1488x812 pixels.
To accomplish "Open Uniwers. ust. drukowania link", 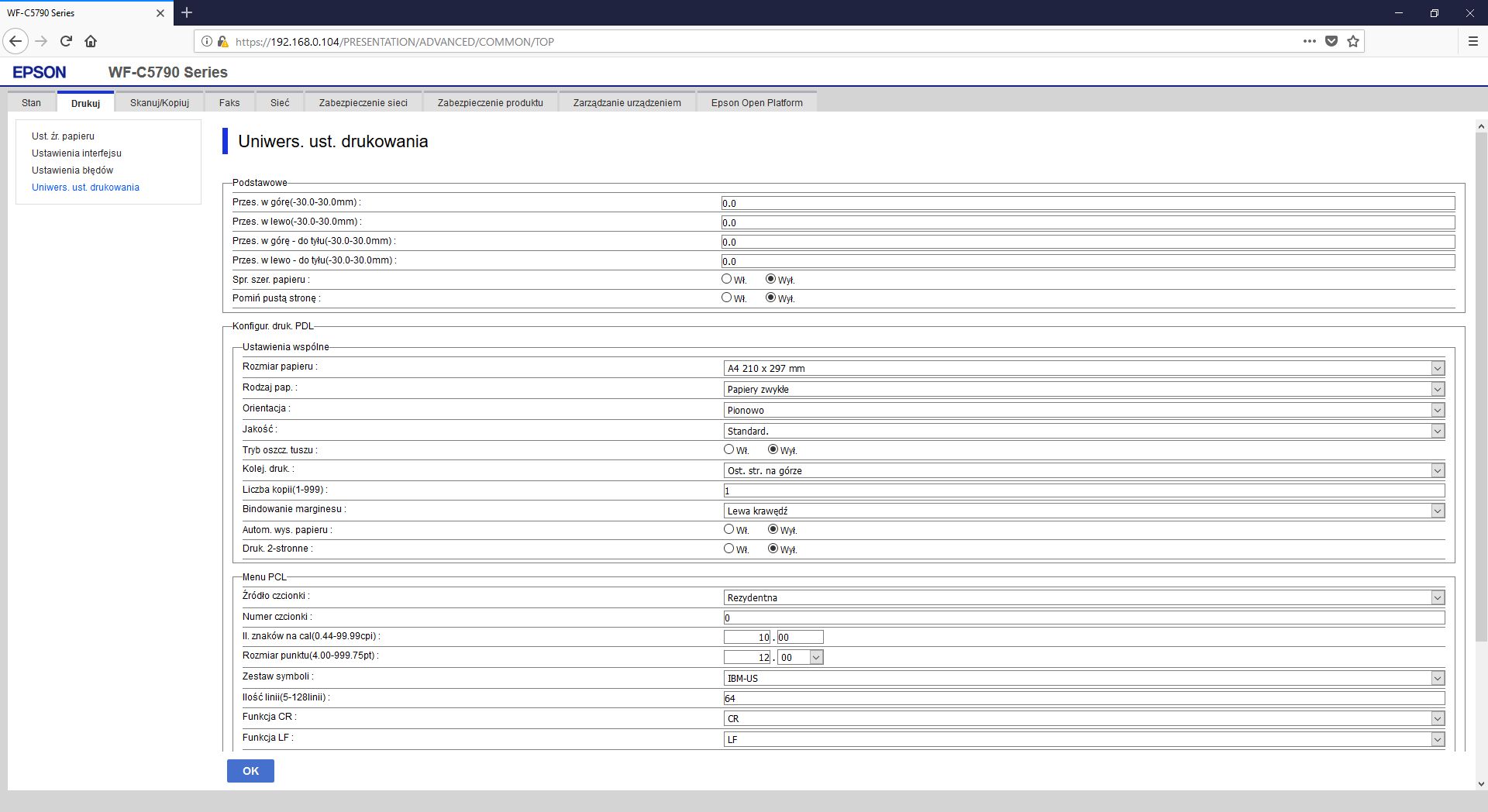I will click(85, 188).
